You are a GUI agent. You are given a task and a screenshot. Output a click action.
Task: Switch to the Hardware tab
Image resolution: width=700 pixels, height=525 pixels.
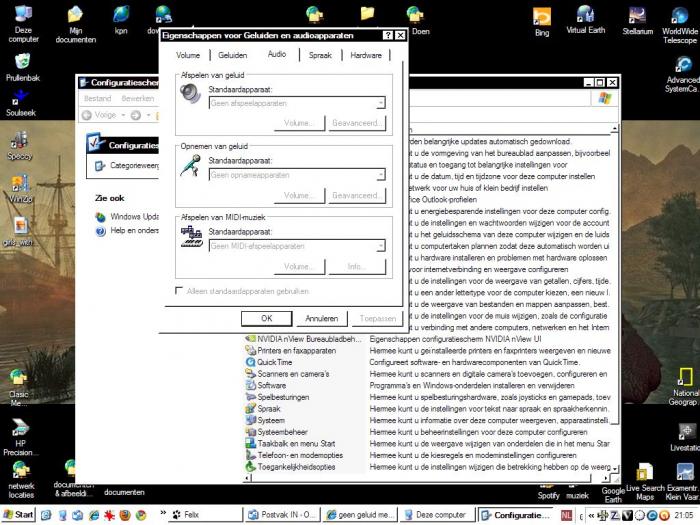click(x=366, y=55)
